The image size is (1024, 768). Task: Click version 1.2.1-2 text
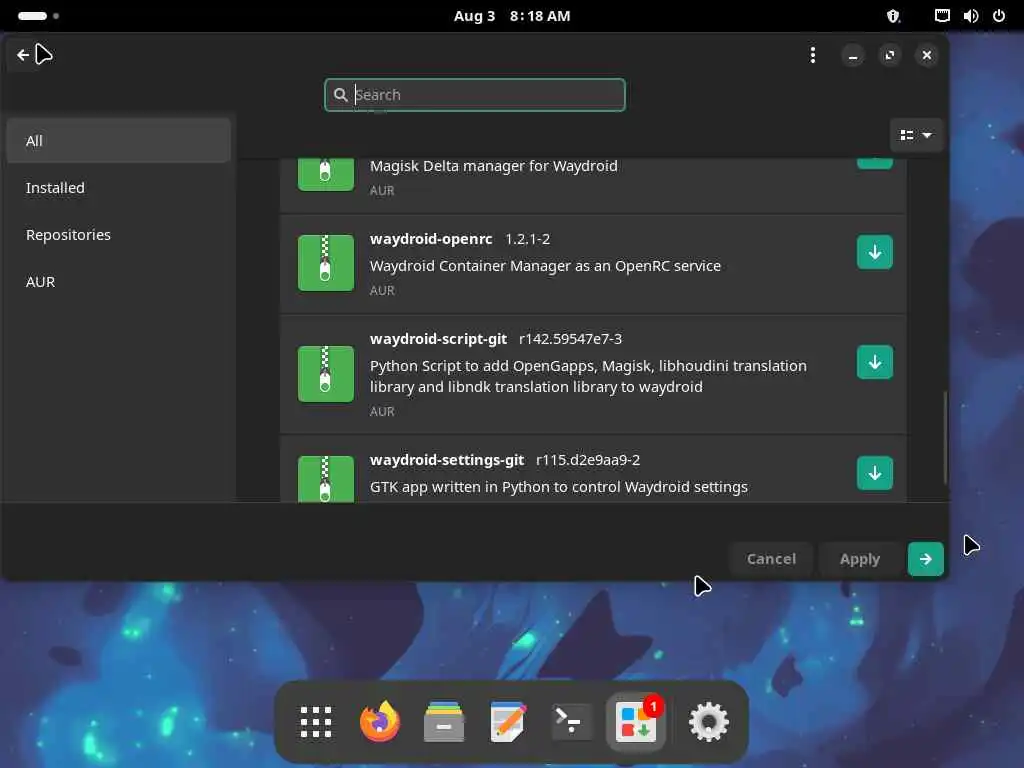pyautogui.click(x=528, y=239)
